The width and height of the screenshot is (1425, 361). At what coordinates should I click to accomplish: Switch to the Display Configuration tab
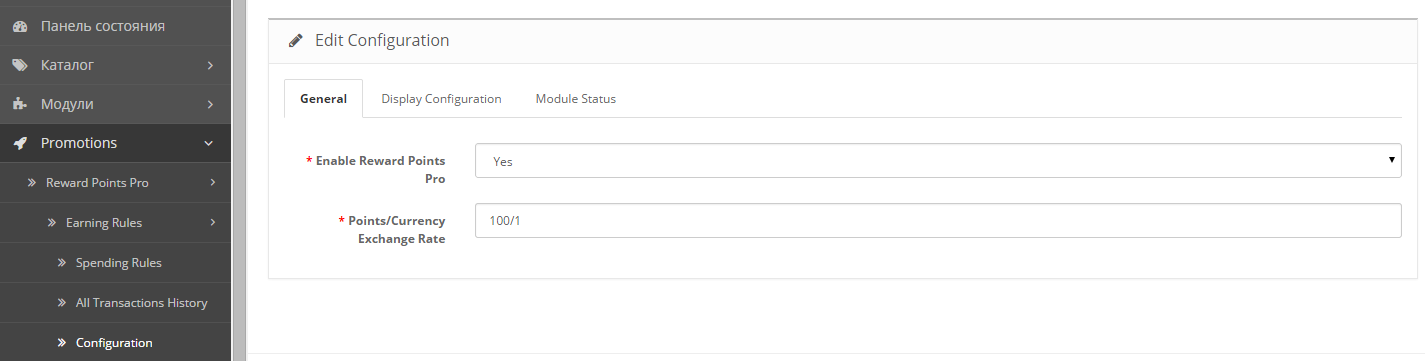coord(441,99)
